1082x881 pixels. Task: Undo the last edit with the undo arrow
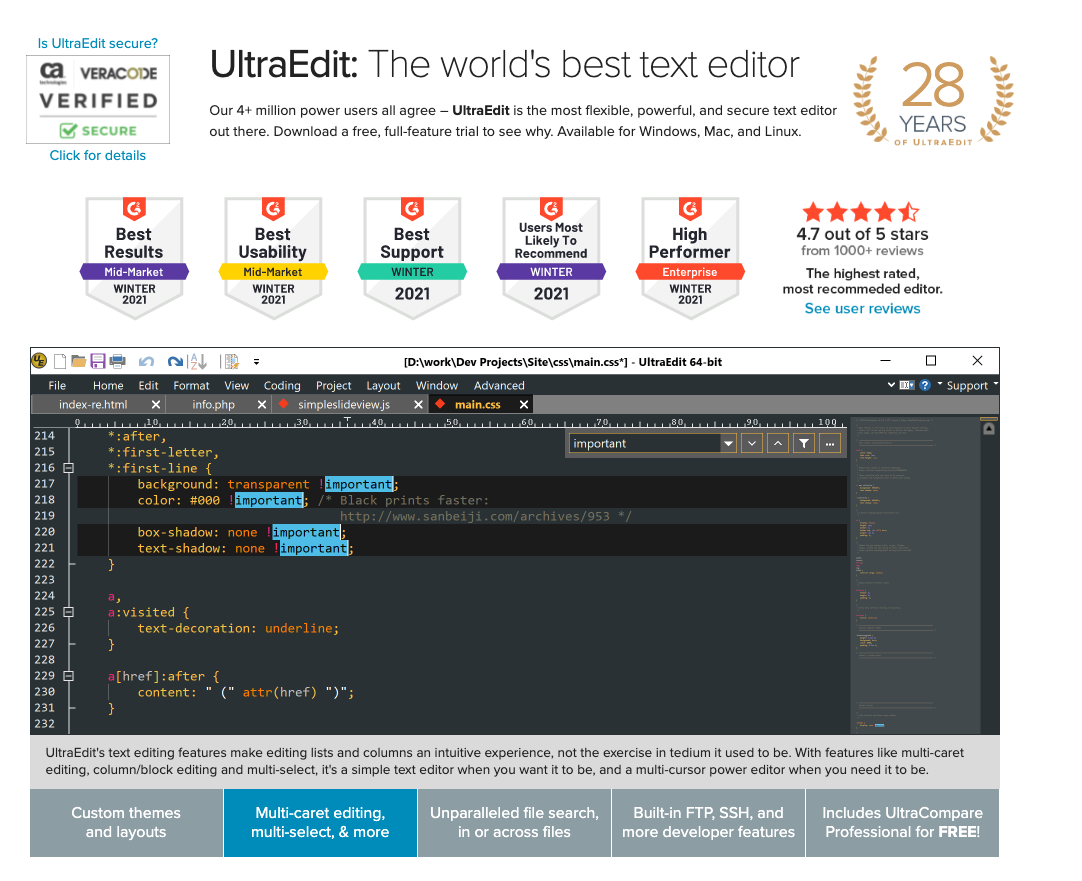(x=146, y=361)
